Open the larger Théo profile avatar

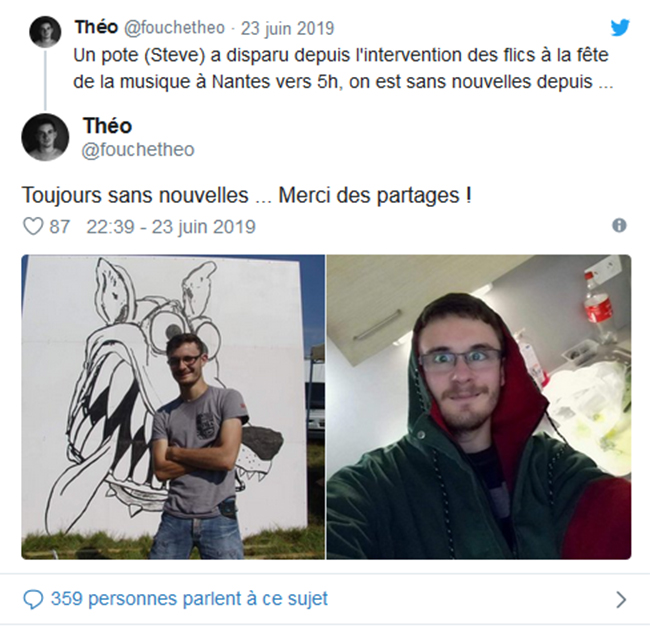coord(45,137)
